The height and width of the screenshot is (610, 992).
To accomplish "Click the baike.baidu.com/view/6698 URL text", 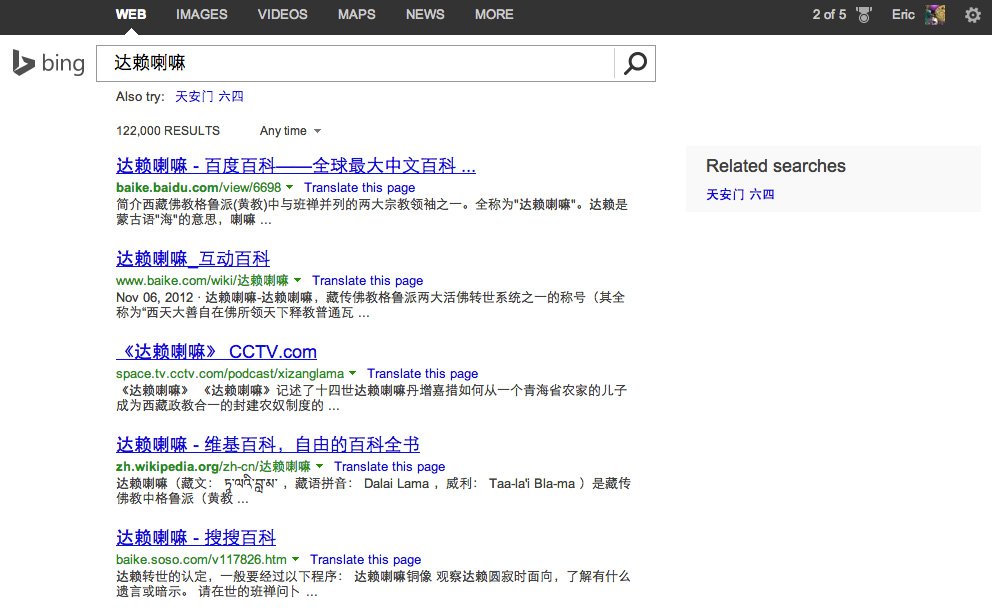I will 199,187.
